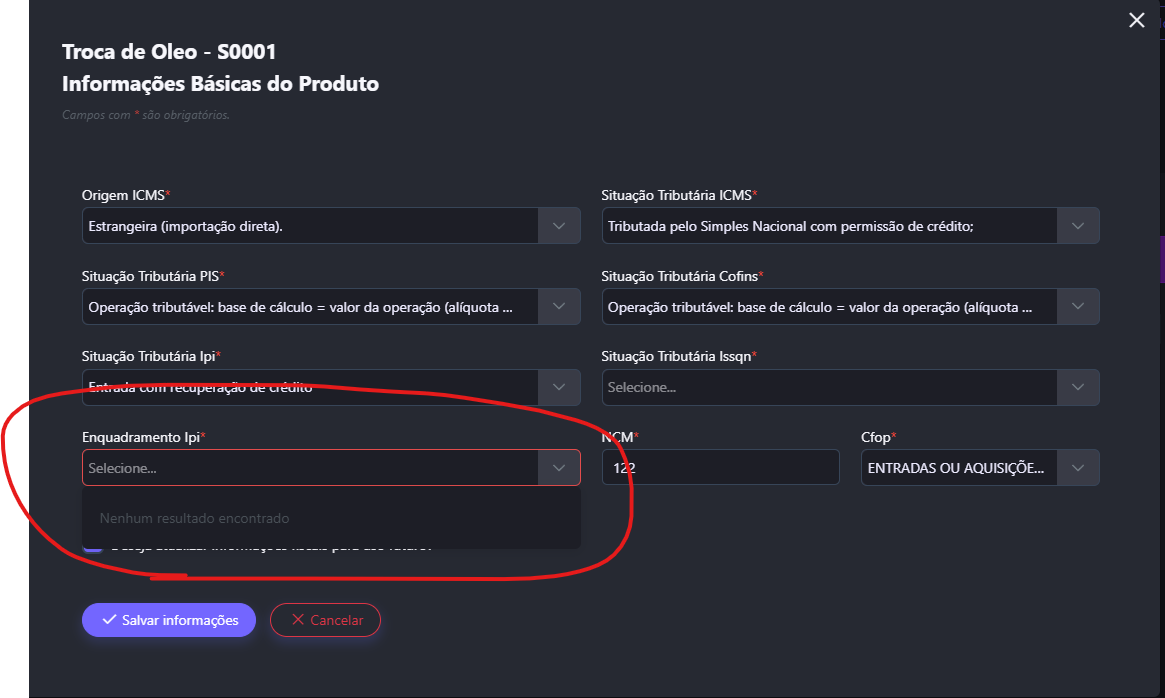The width and height of the screenshot is (1165, 698).
Task: Click the NCM input field containing 122
Action: click(720, 468)
